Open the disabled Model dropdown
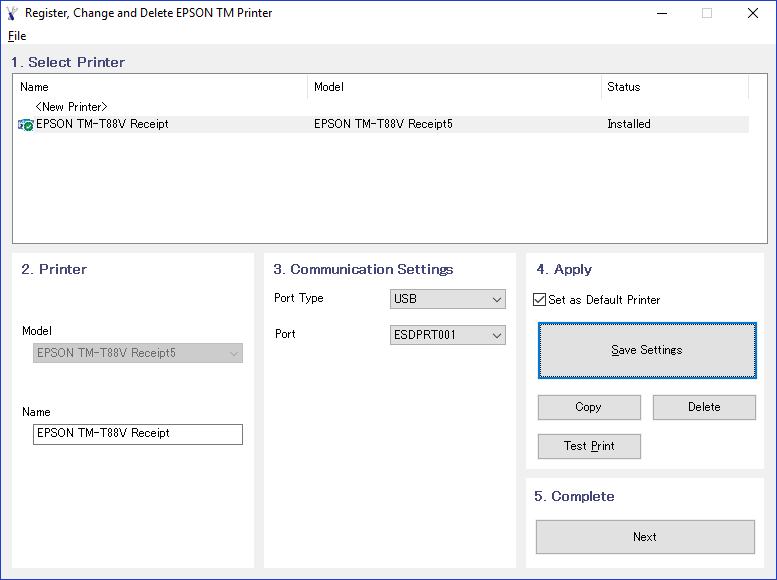This screenshot has height=580, width=777. (138, 353)
